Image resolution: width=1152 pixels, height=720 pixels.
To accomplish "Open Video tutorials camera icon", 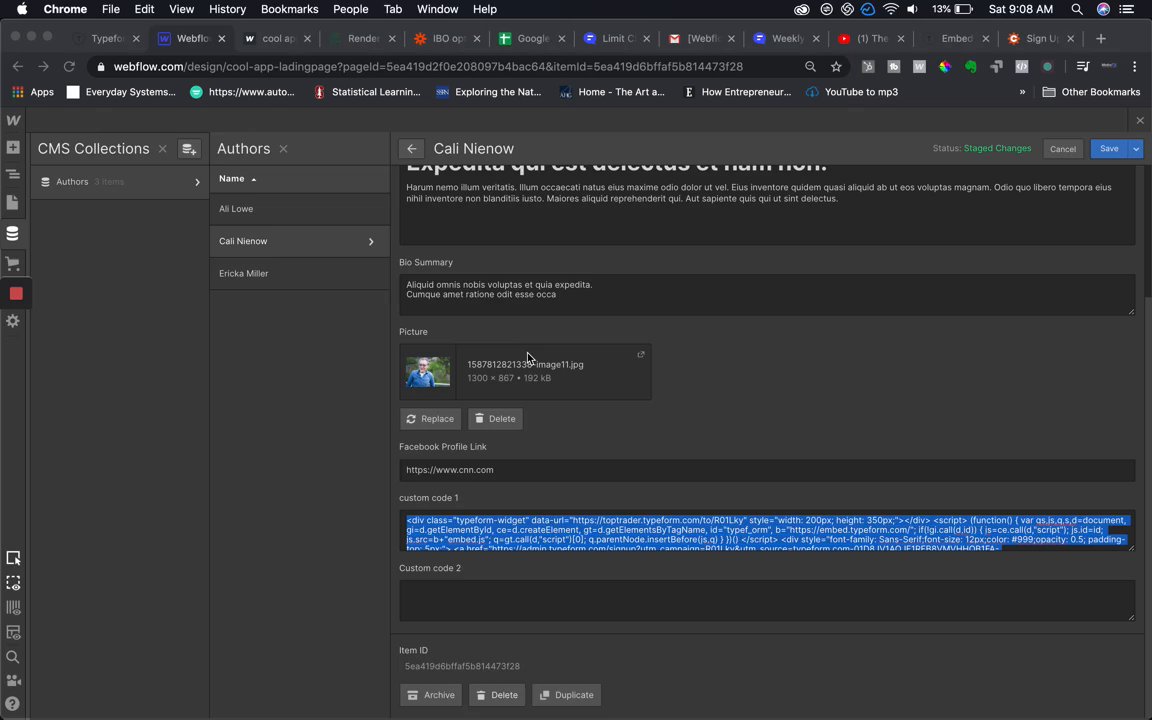I will 12,680.
